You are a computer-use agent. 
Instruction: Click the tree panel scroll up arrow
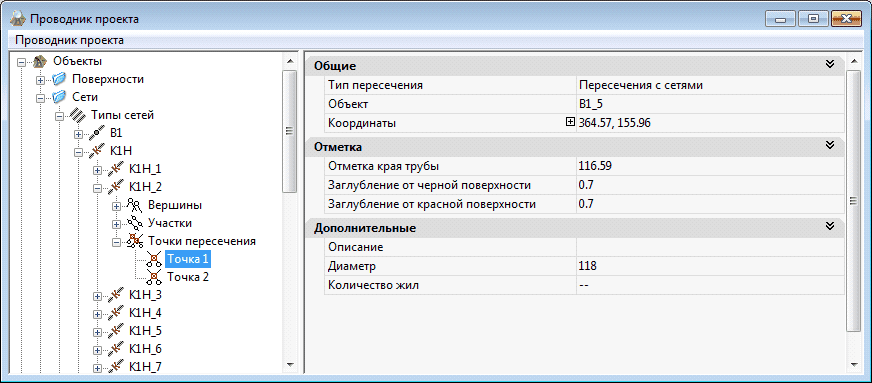pos(289,60)
